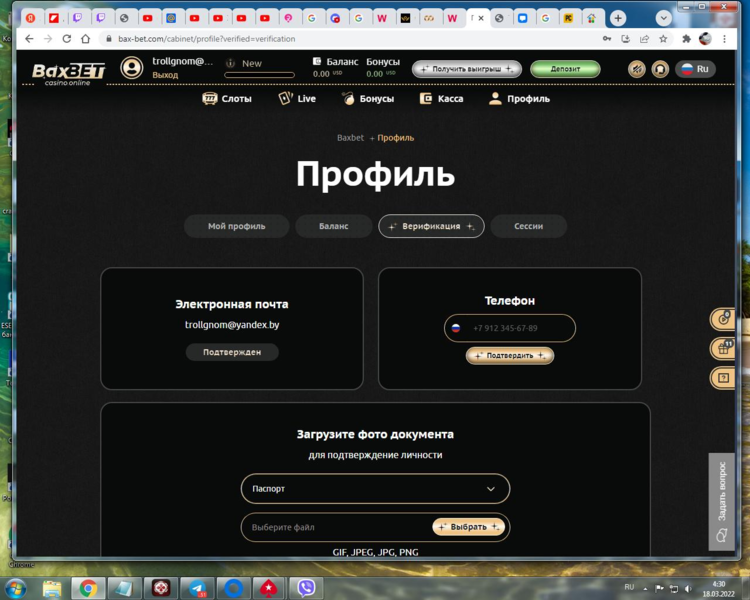Click the browser Back arrow
This screenshot has width=750, height=600.
(29, 39)
